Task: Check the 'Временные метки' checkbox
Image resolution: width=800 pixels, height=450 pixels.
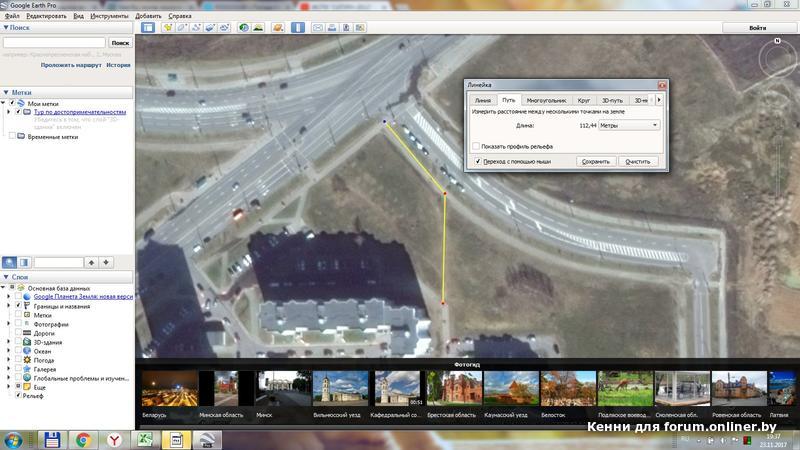Action: [12, 136]
